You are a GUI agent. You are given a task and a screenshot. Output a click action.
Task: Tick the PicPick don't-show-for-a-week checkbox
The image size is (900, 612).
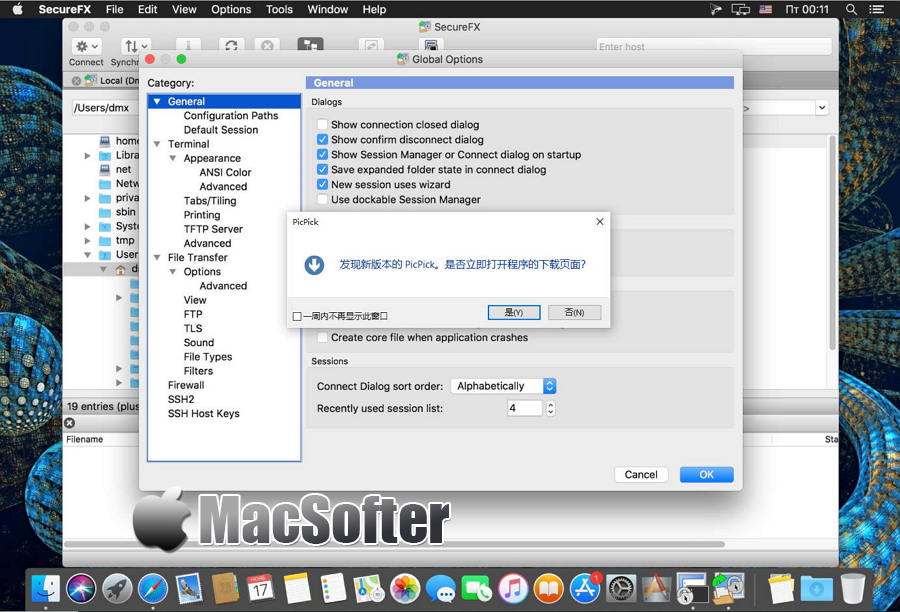click(297, 316)
